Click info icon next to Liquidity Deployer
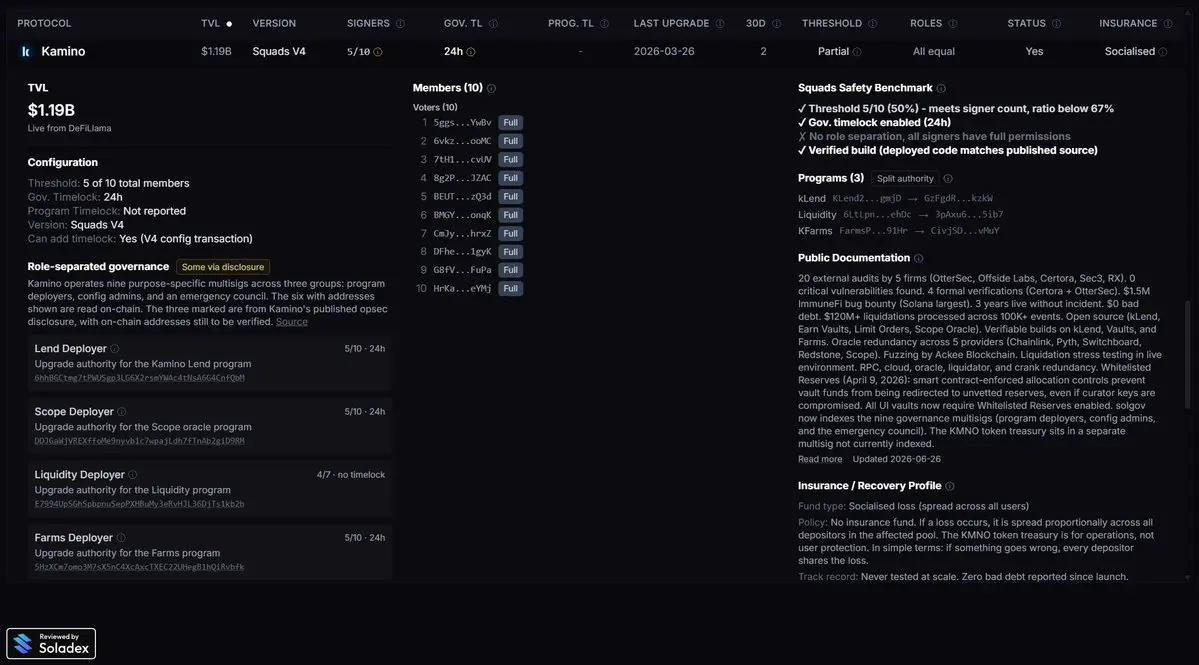Image resolution: width=1199 pixels, height=665 pixels. [x=132, y=475]
